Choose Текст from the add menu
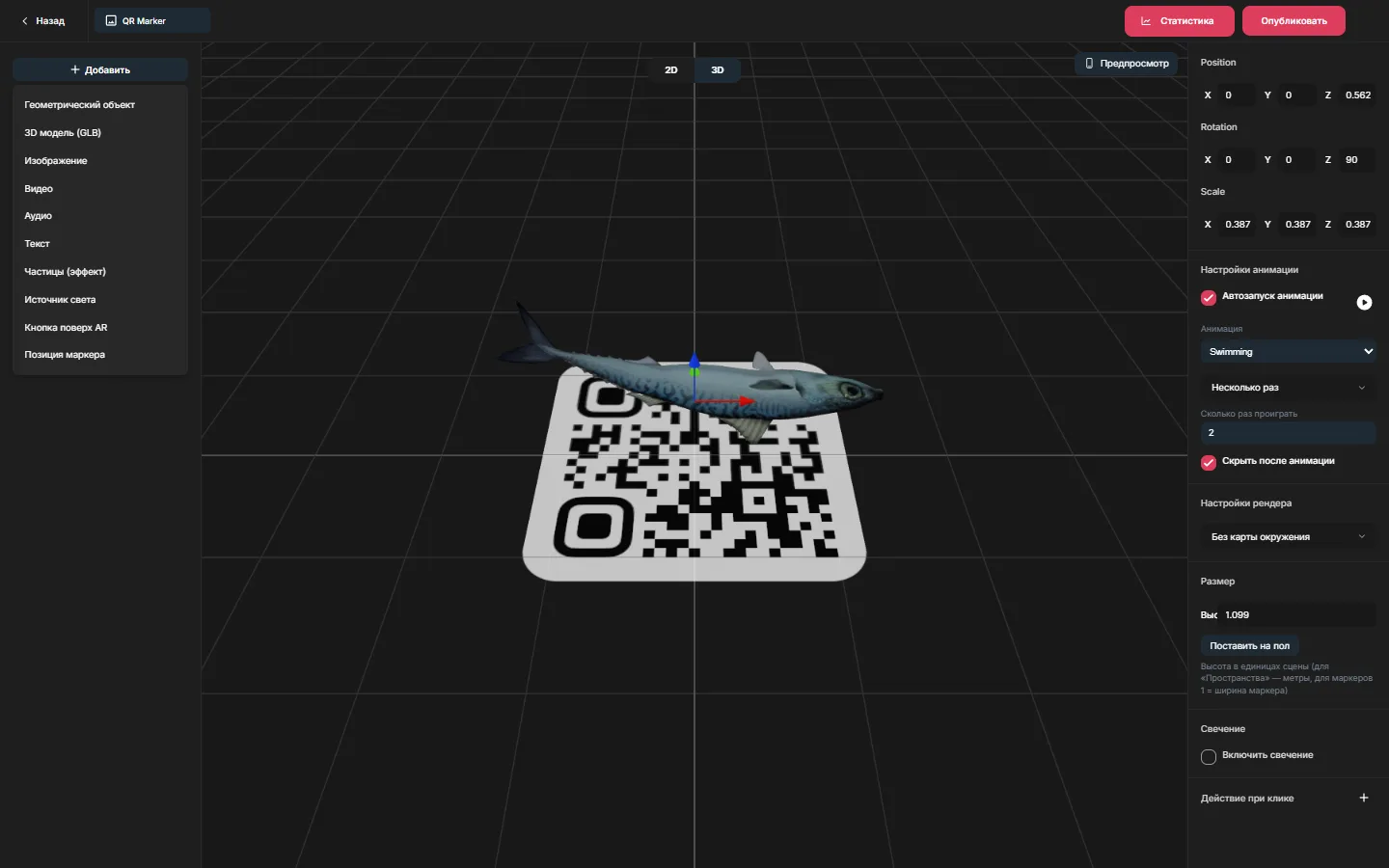This screenshot has height=868, width=1389. point(100,244)
